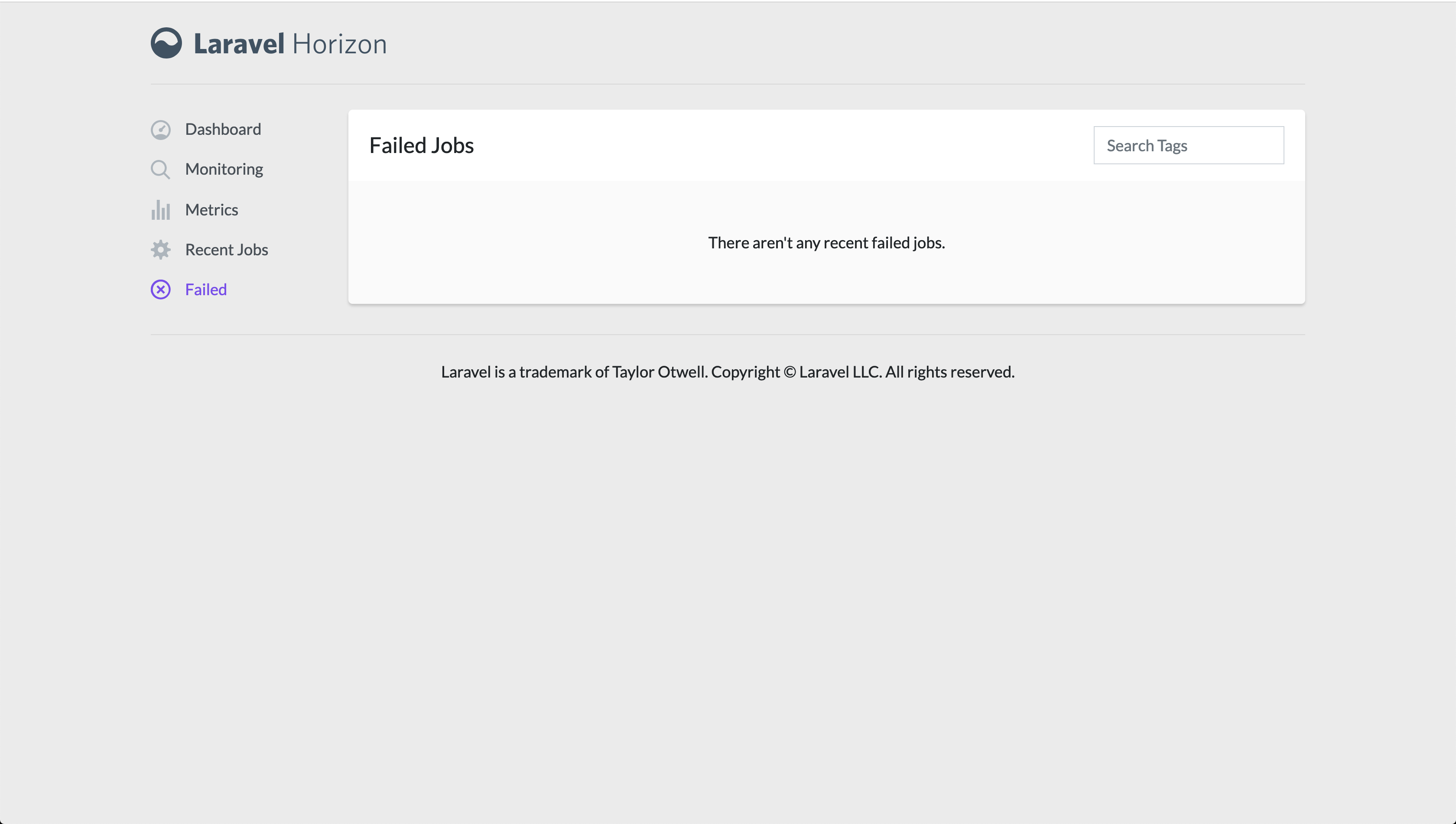Click the Laravel Horizon title text
Screen dimensions: 1456x824
coord(289,43)
